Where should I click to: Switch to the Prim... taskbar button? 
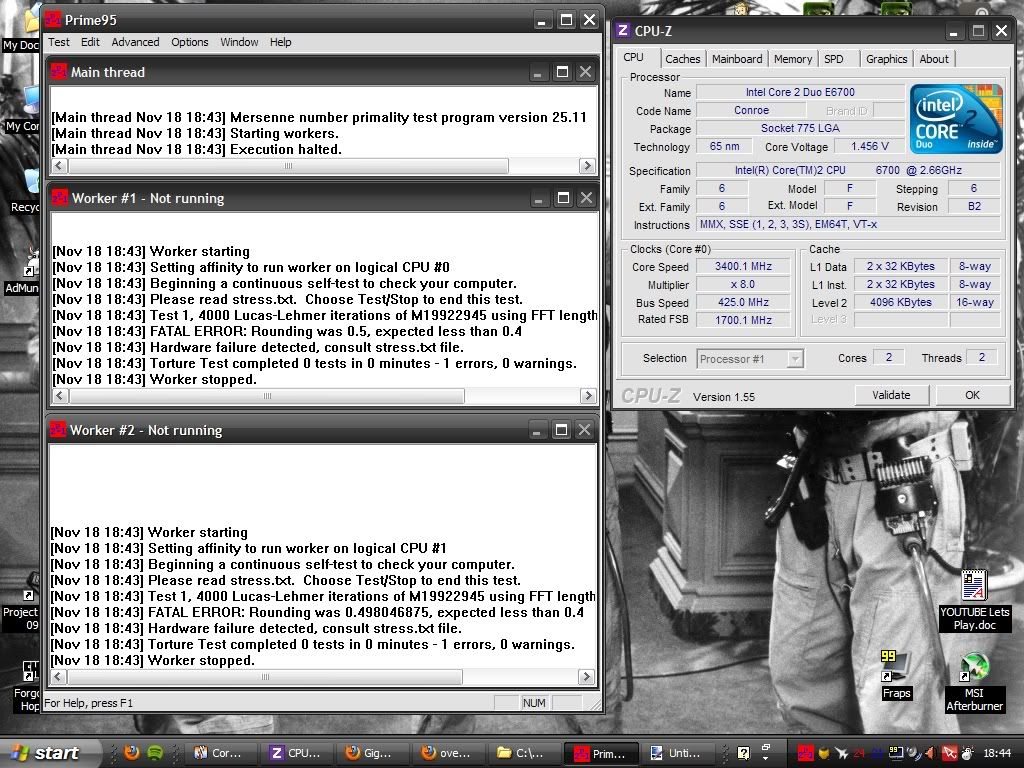[x=600, y=753]
